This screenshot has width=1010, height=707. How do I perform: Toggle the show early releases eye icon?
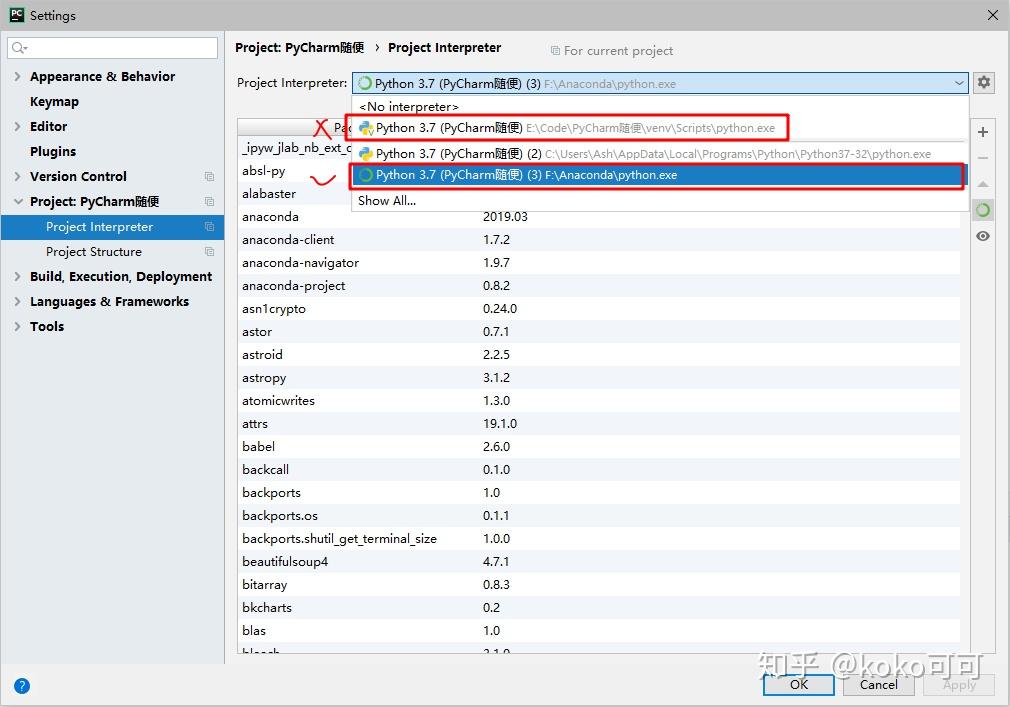tap(983, 237)
